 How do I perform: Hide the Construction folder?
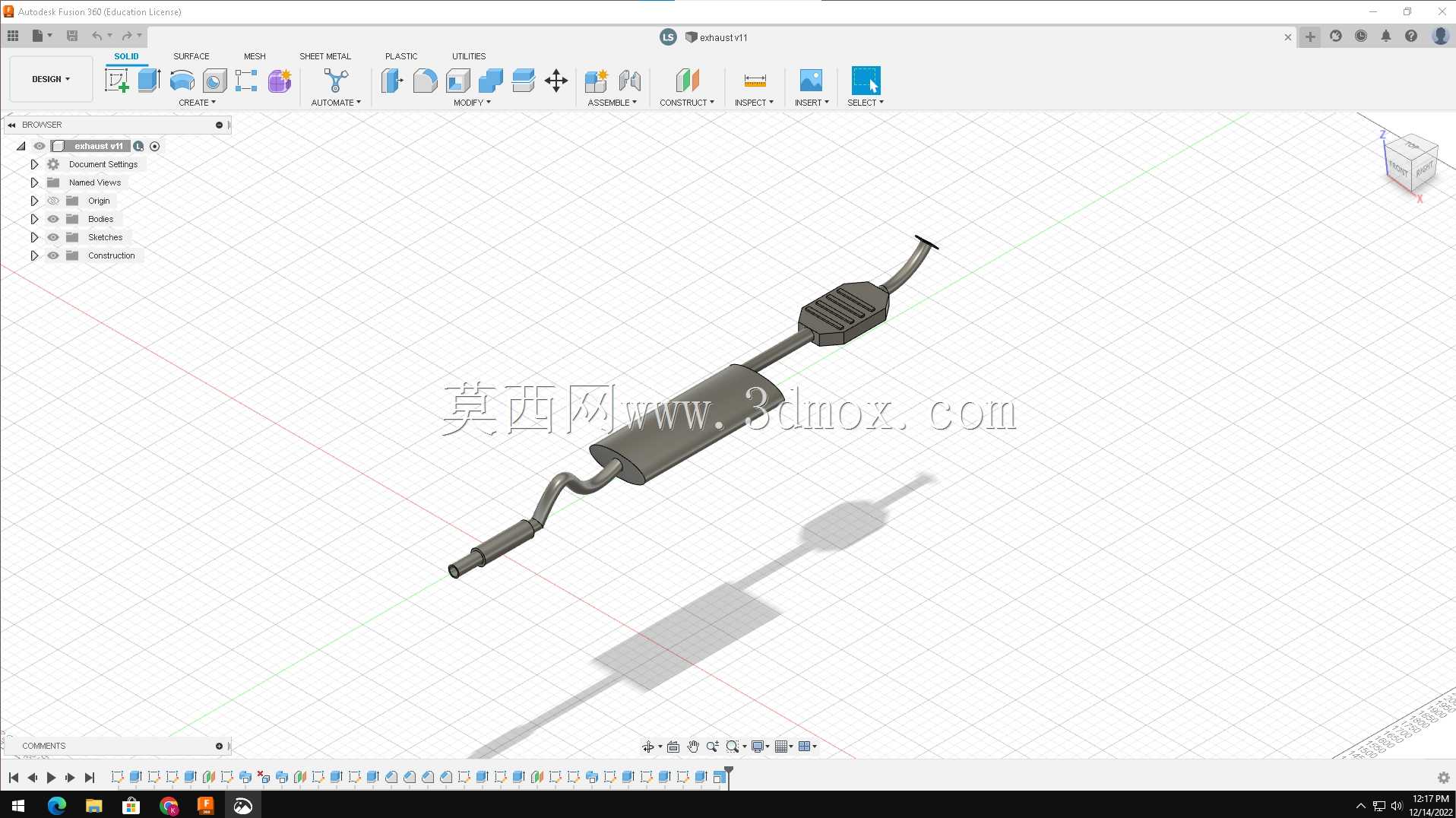click(53, 255)
